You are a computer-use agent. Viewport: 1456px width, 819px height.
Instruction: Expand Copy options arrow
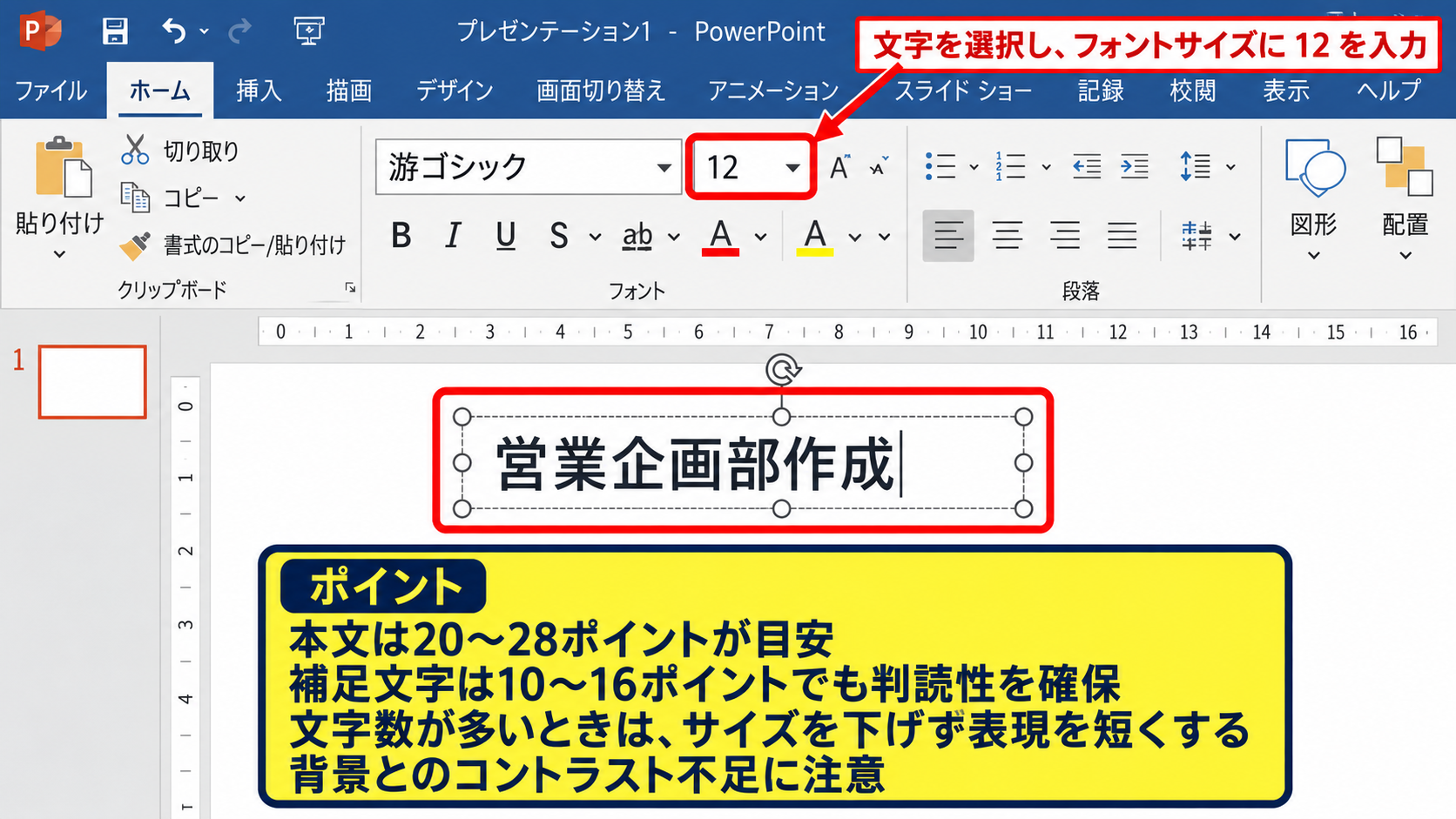[240, 198]
